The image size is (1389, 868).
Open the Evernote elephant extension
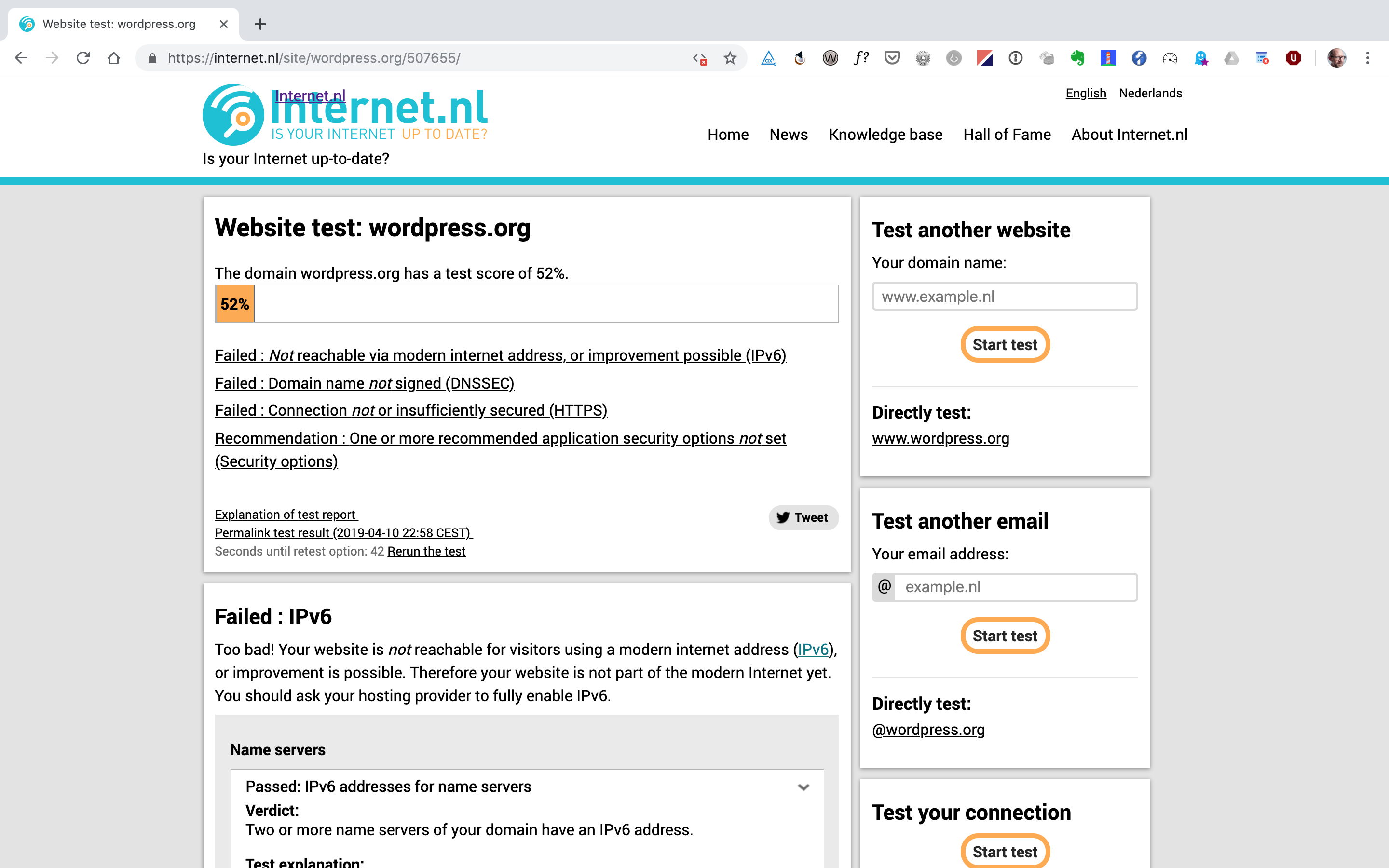click(1077, 58)
